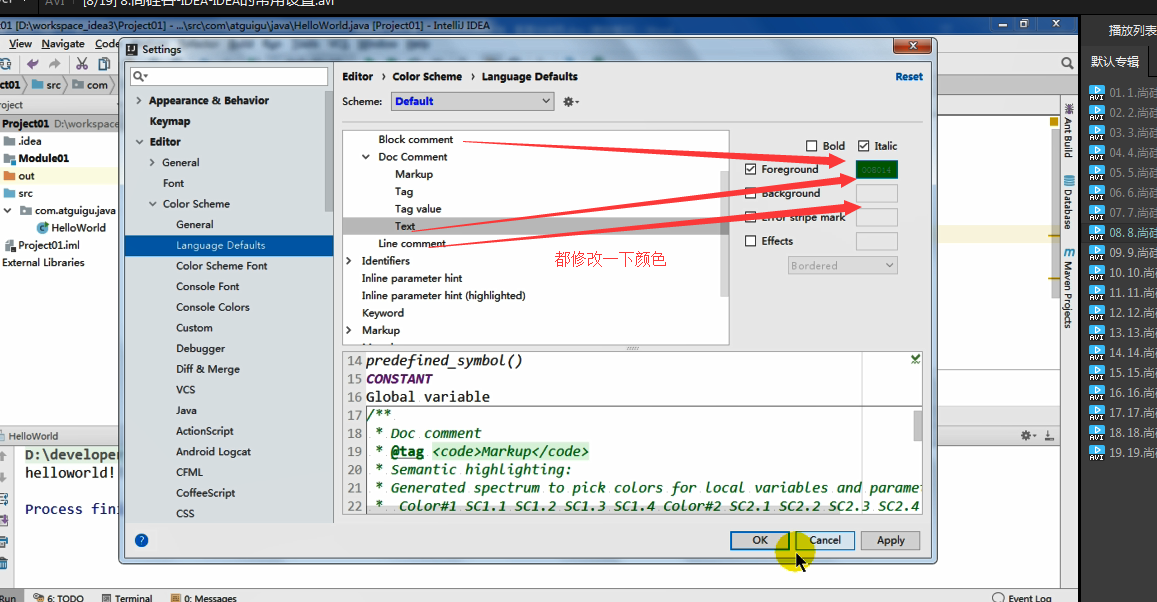Click the Effects color swatch
Viewport: 1157px width, 602px height.
(877, 241)
